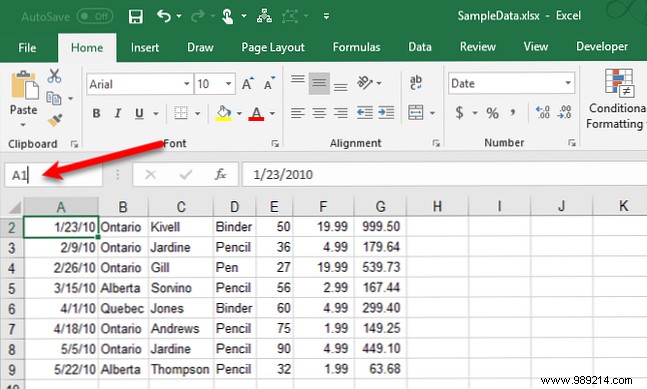Screen dimensions: 647x389
Task: Open the Arial font name dropdown
Action: point(187,84)
